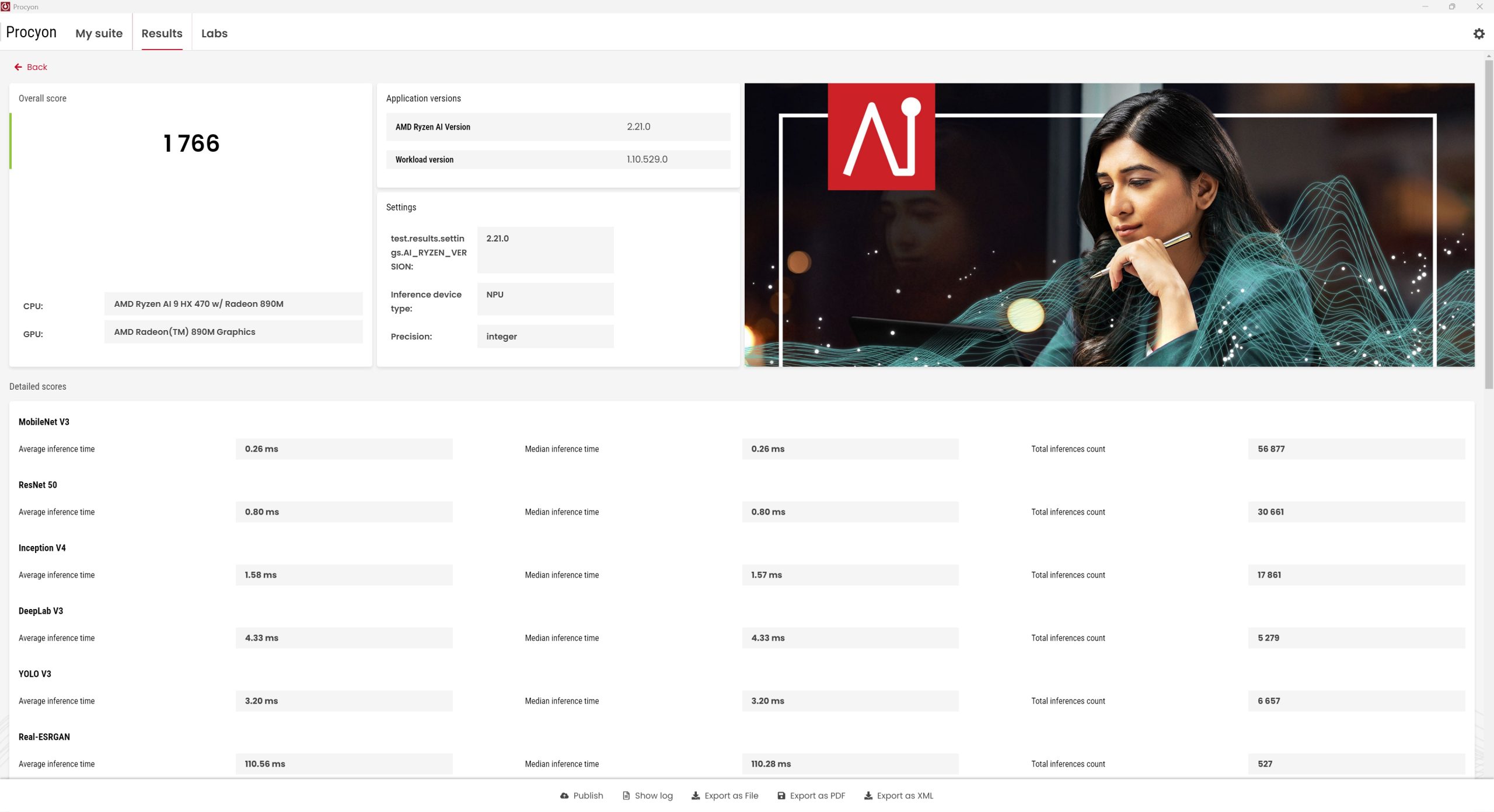Click the AI benchmark banner image
Screen dimensions: 1494x812
pos(1109,225)
